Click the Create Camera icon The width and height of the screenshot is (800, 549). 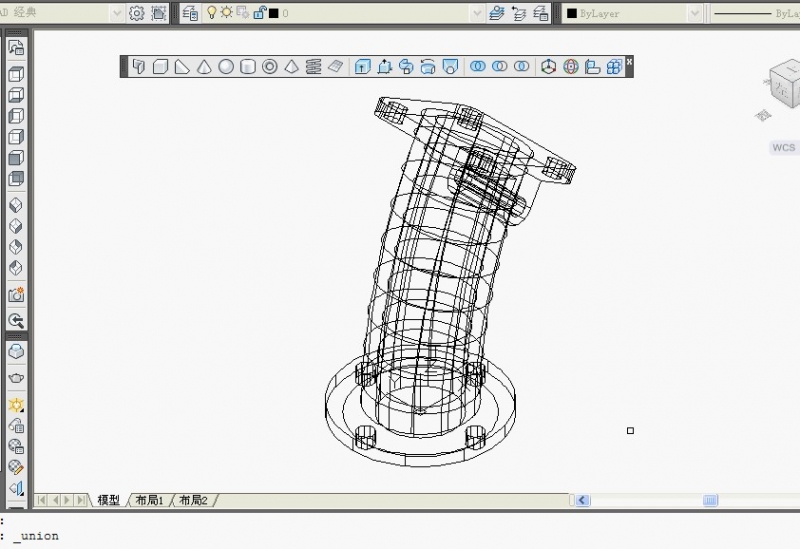tap(16, 294)
